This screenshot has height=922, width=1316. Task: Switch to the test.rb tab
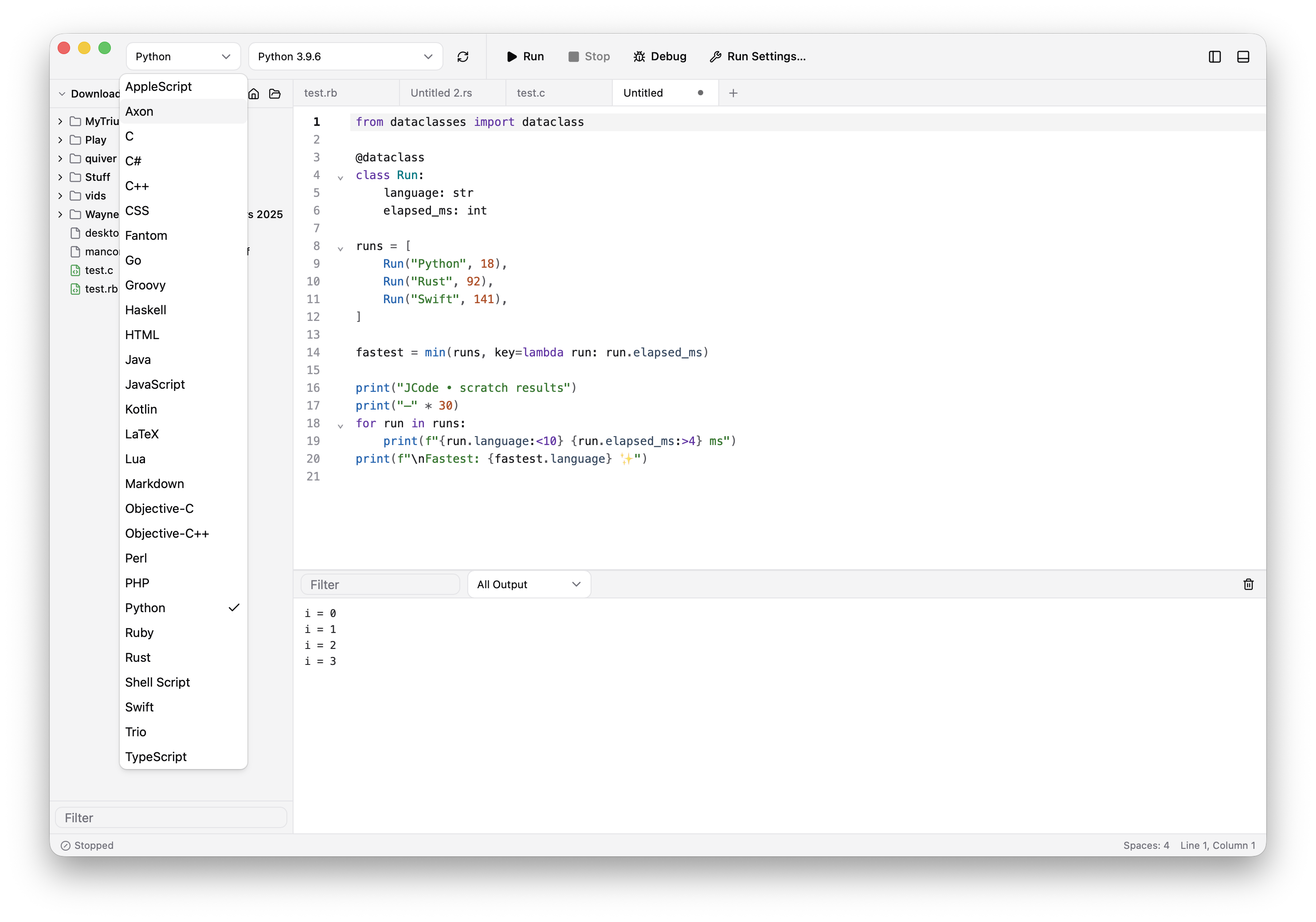(345, 93)
